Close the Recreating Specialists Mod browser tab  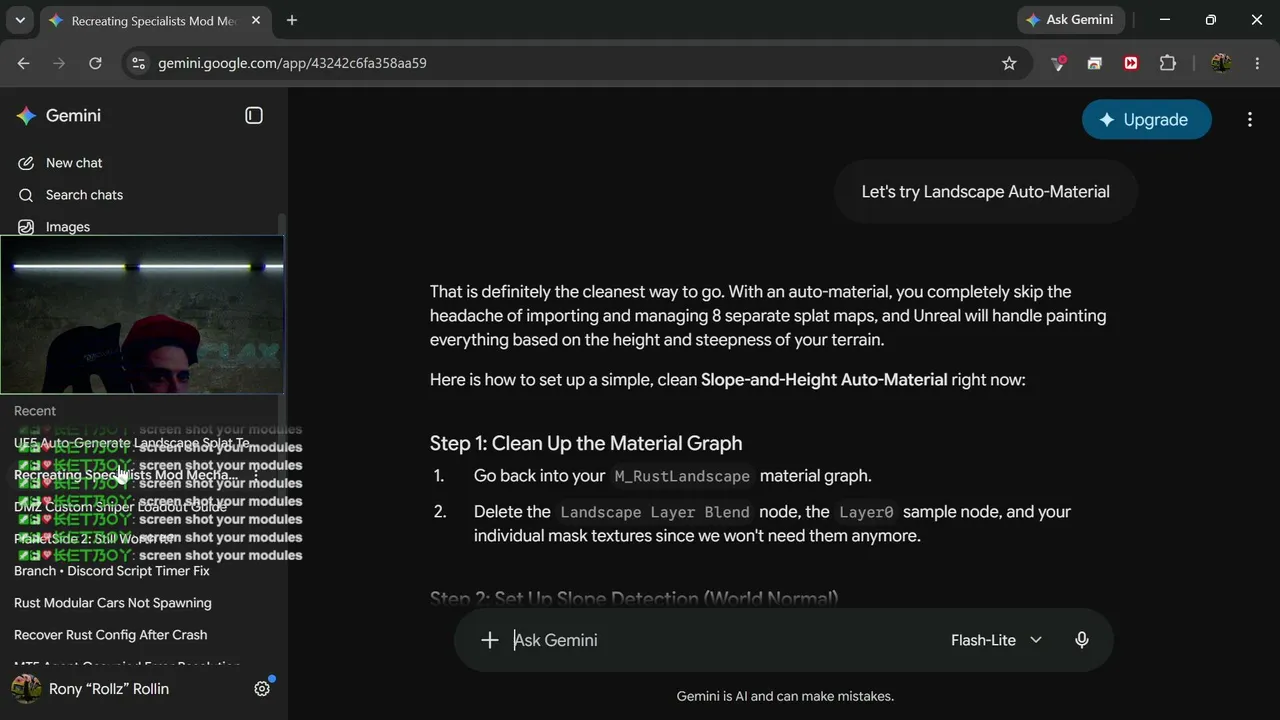[x=255, y=20]
